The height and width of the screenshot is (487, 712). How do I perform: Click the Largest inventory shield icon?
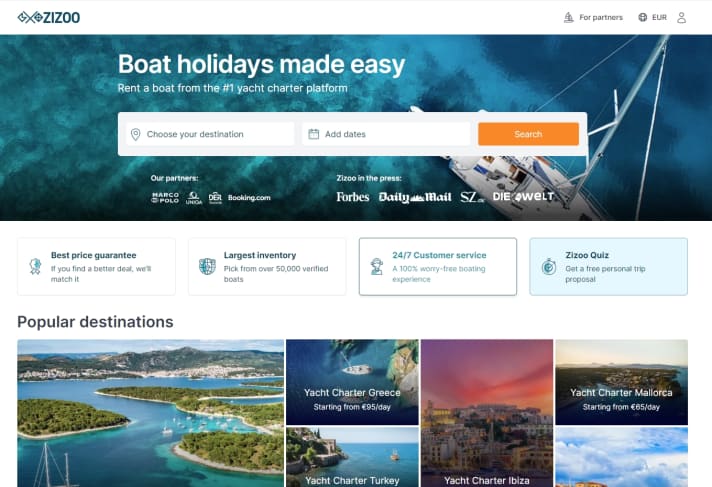click(x=207, y=266)
